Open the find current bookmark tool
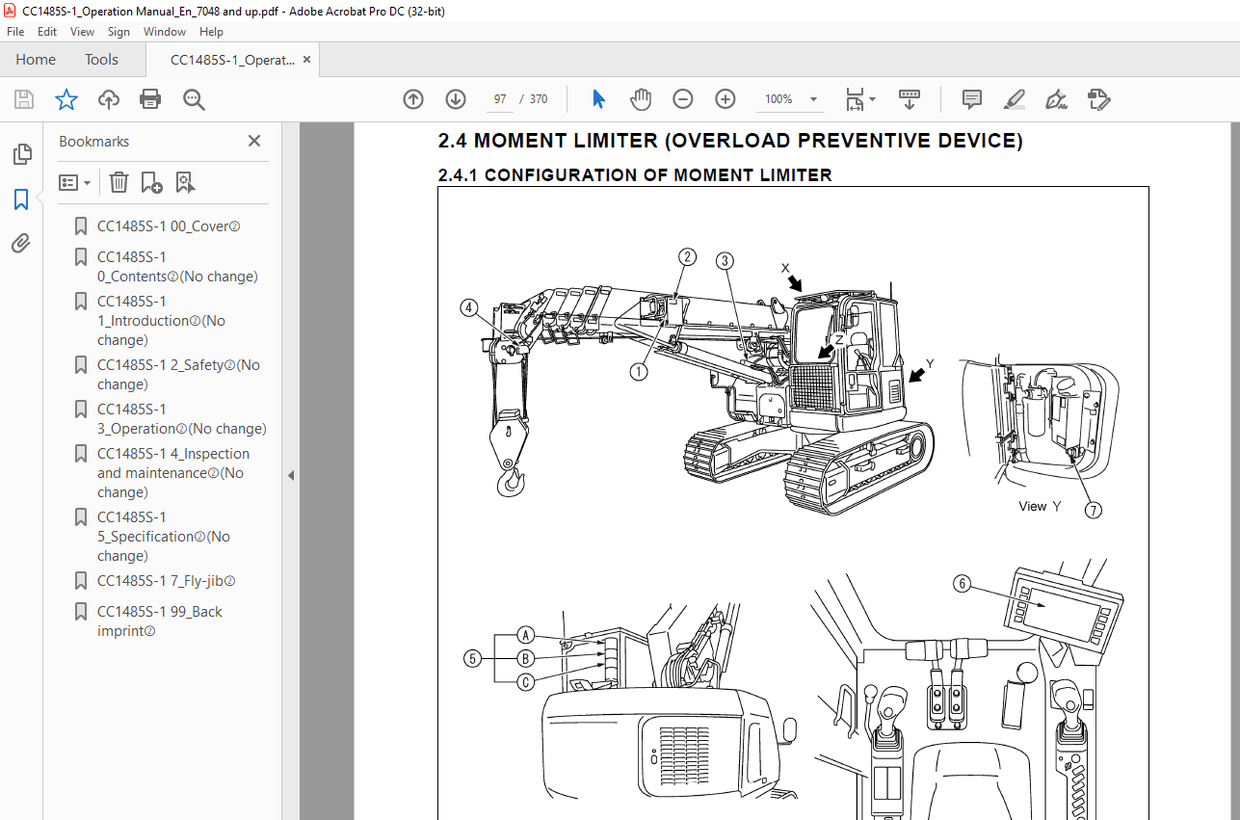This screenshot has width=1240, height=820. (x=185, y=182)
